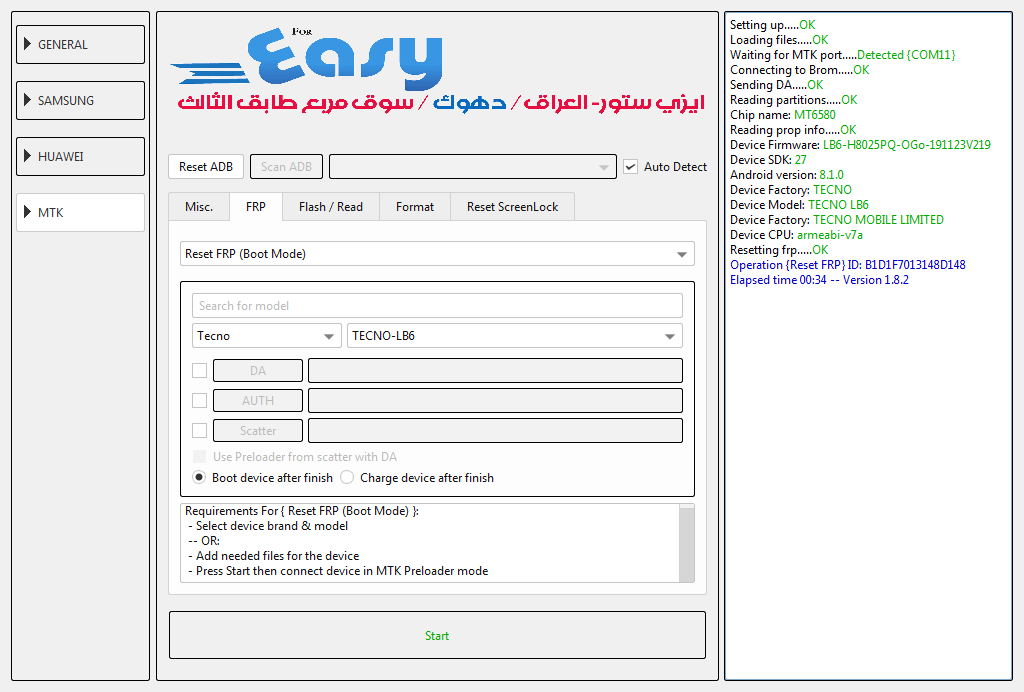This screenshot has width=1024, height=692.
Task: Click the DA file path field
Action: point(495,371)
